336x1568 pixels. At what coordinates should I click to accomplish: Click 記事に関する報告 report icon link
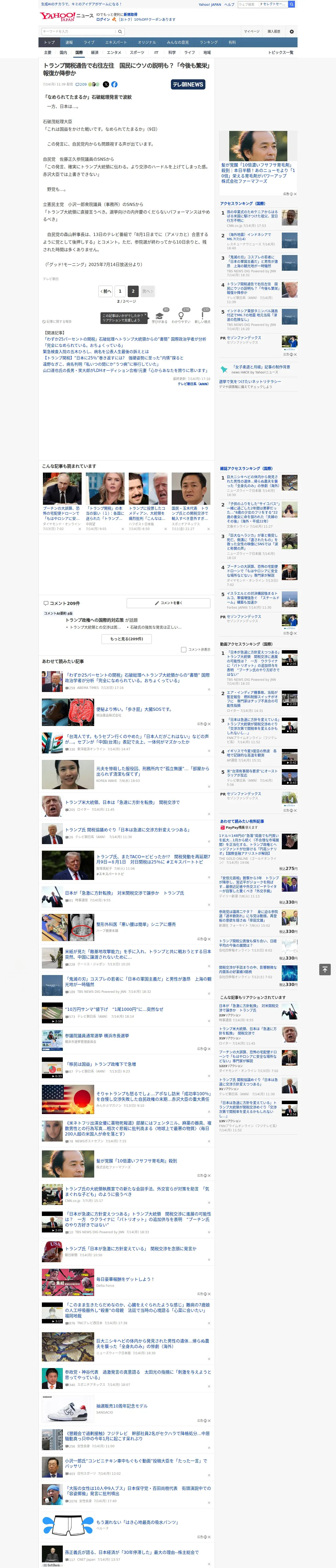57,321
